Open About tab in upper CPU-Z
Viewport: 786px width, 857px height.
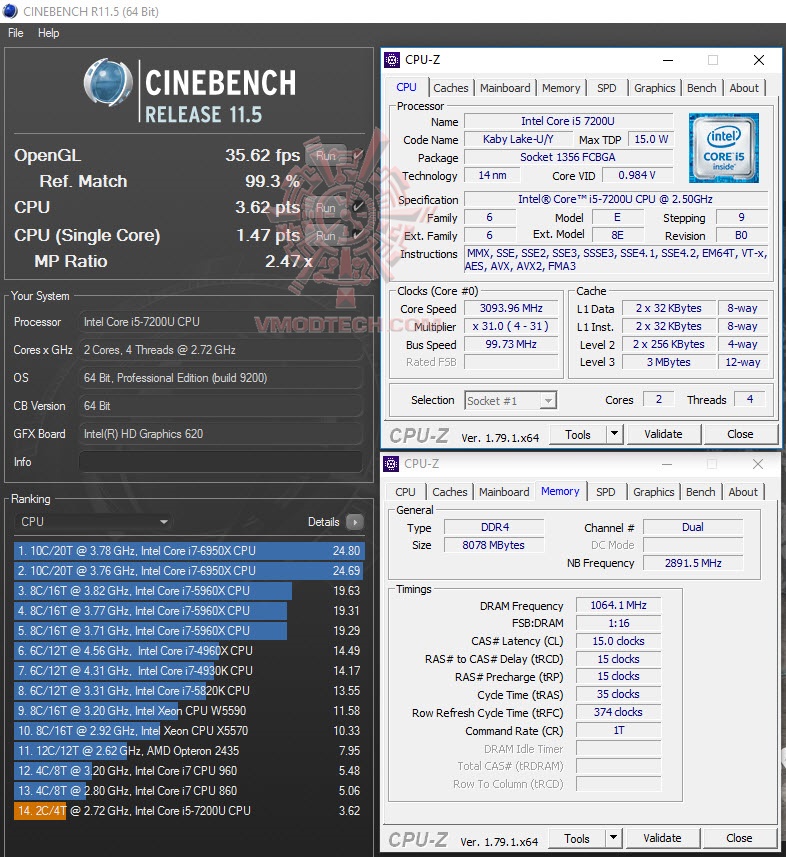pyautogui.click(x=744, y=88)
